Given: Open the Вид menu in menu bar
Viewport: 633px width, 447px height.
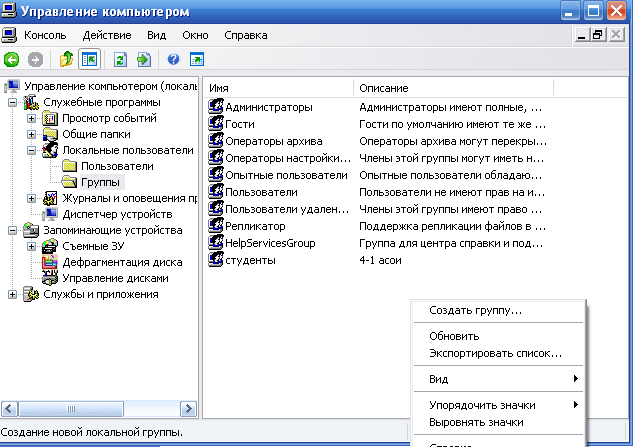Looking at the screenshot, I should (x=157, y=35).
